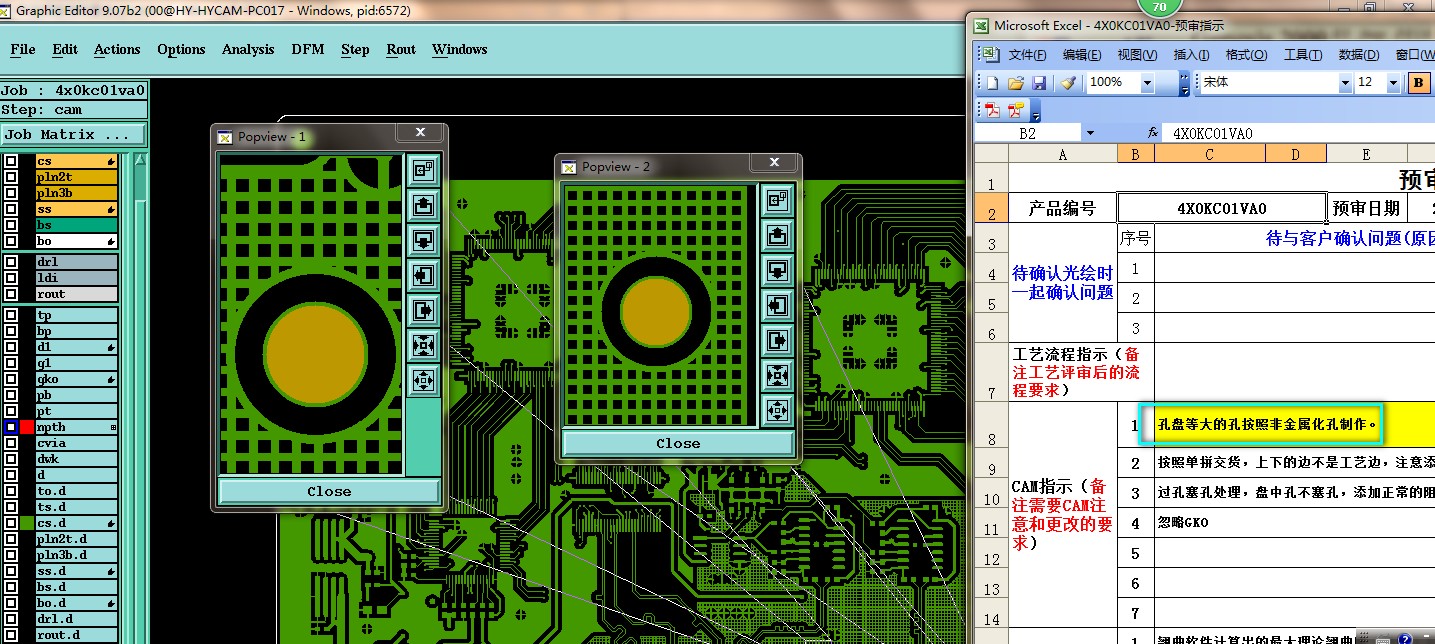This screenshot has height=644, width=1435.
Task: Open the Actions menu in Graphic Editor
Action: pos(117,49)
